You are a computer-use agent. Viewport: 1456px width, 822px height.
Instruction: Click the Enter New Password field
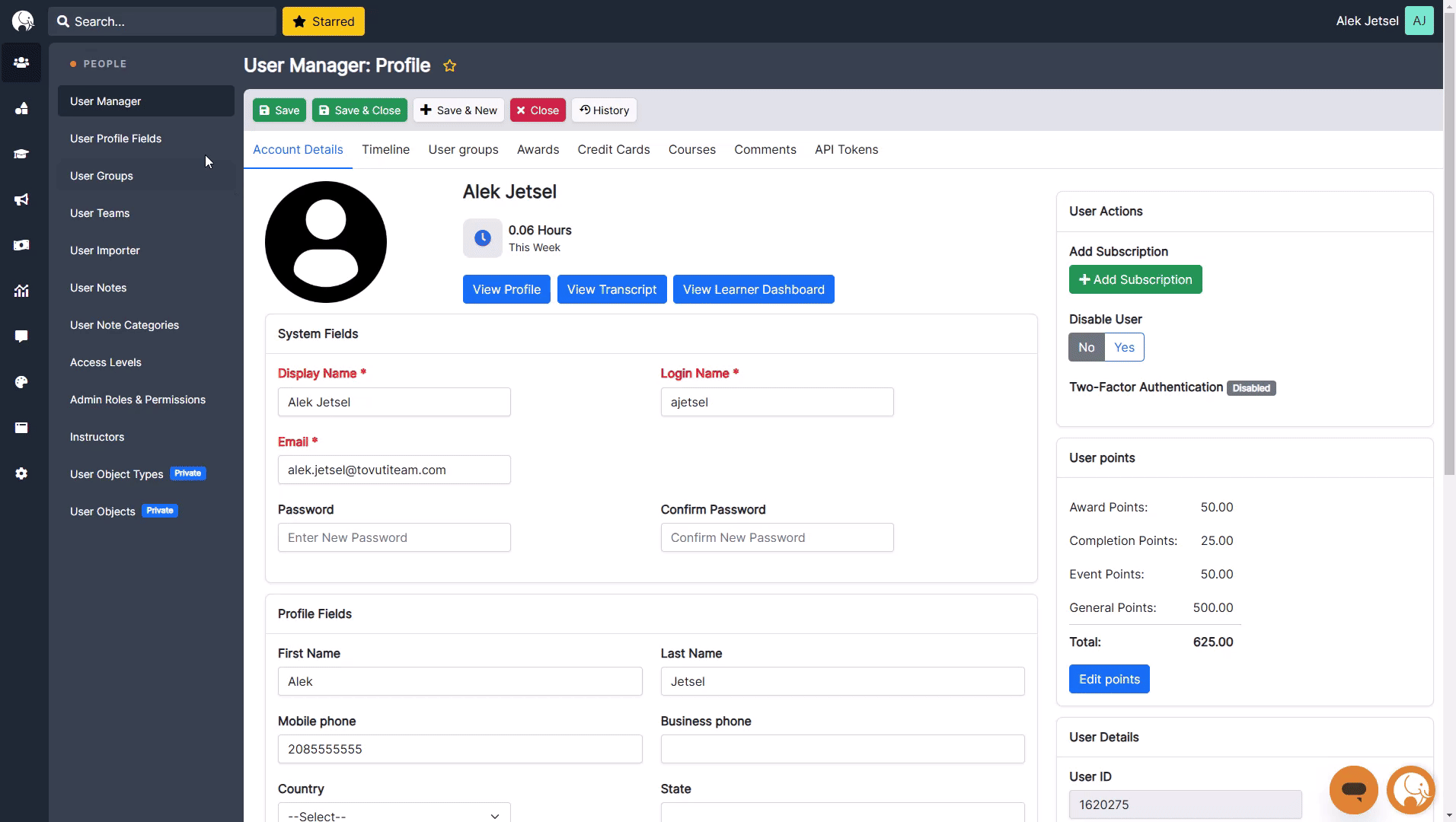[x=394, y=537]
